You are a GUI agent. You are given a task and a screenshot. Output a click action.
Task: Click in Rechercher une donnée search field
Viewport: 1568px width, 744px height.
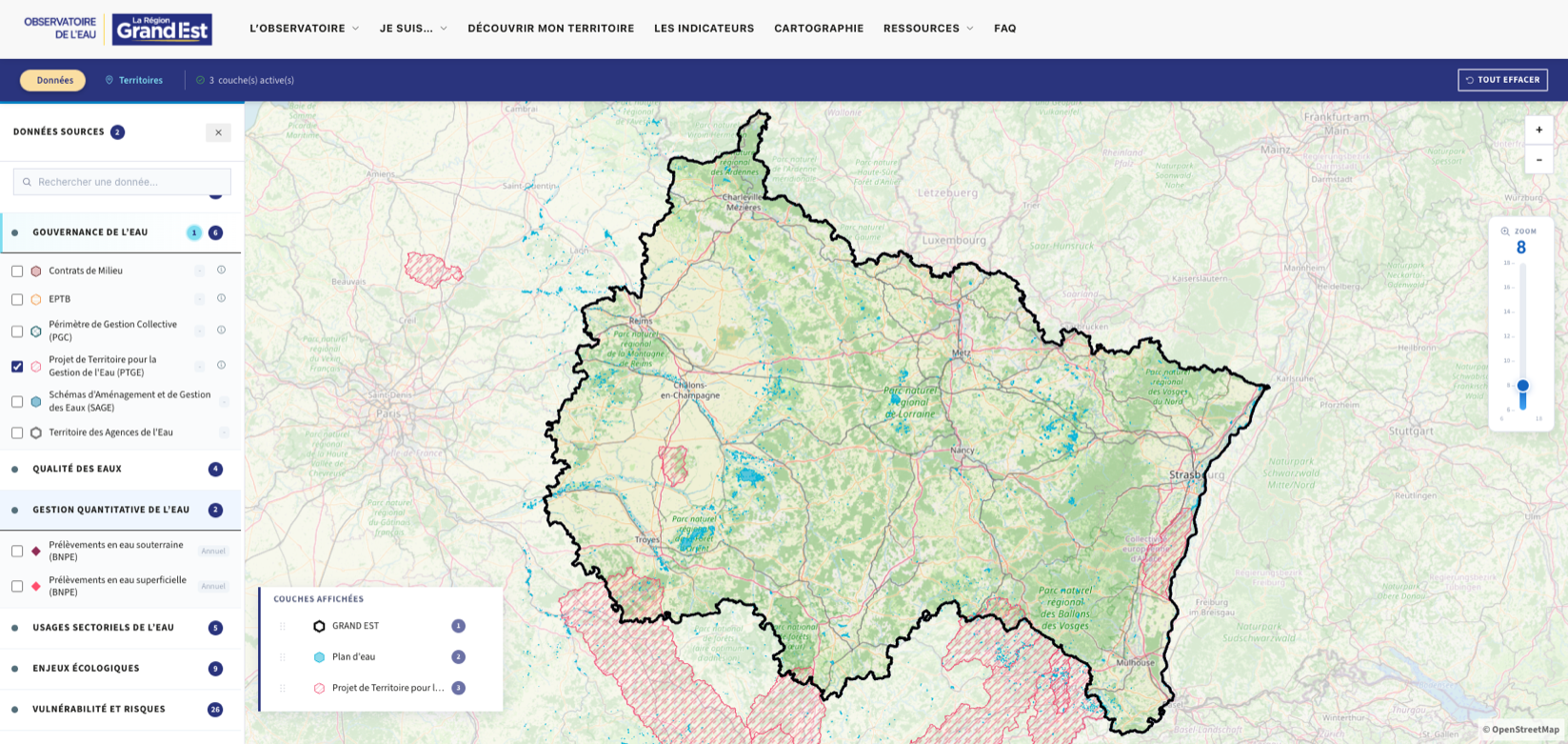[122, 182]
